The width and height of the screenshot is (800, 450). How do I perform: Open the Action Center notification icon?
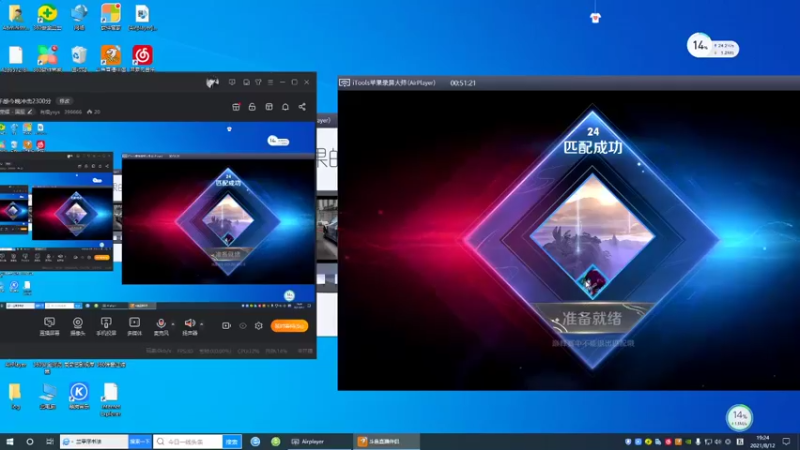pos(786,441)
